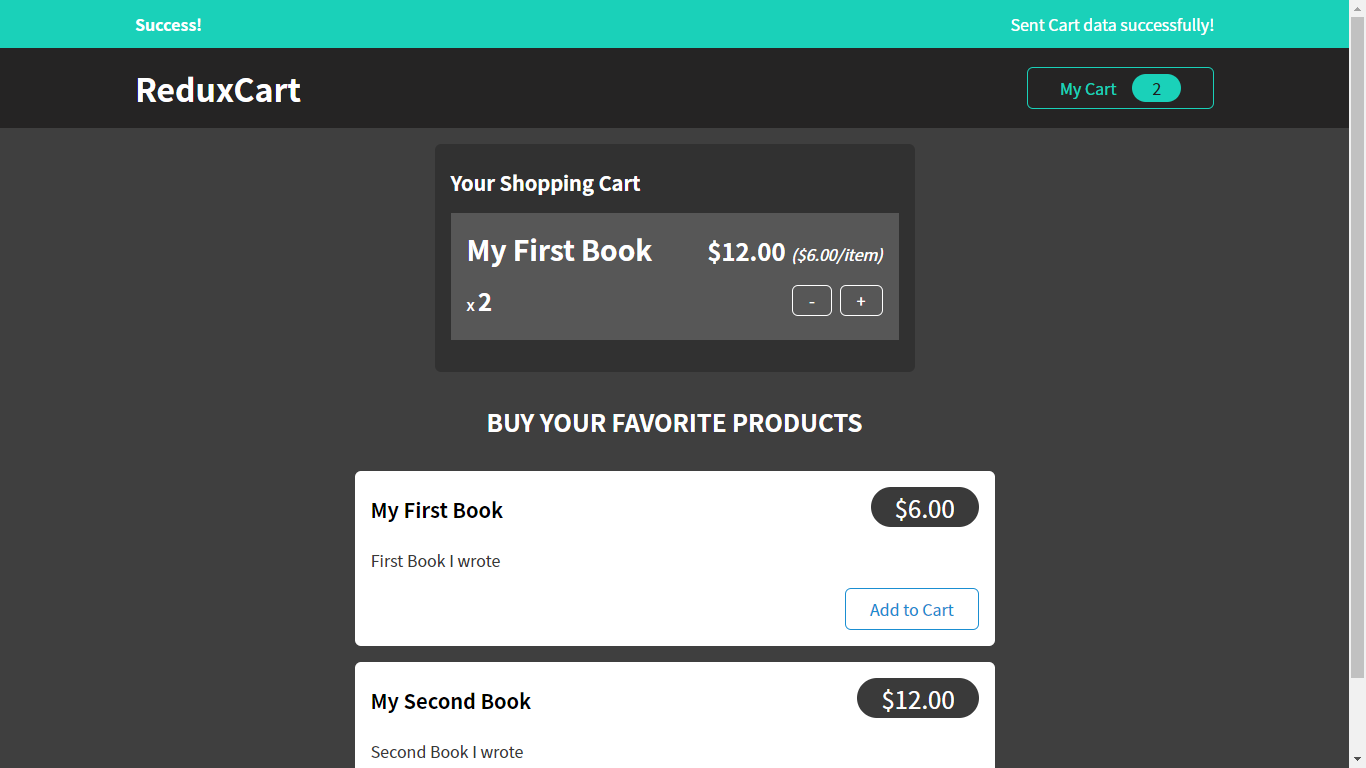
Task: Select the Your Shopping Cart heading
Action: click(545, 183)
